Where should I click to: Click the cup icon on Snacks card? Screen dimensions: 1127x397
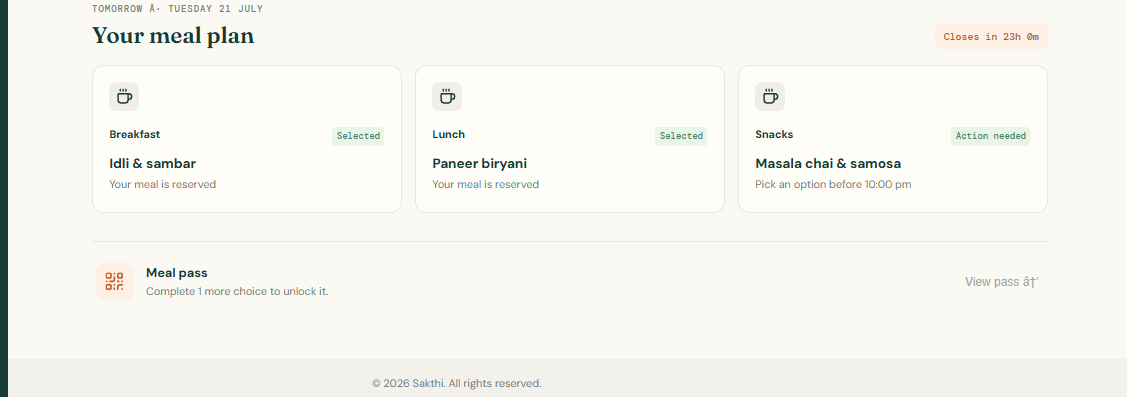pyautogui.click(x=770, y=96)
